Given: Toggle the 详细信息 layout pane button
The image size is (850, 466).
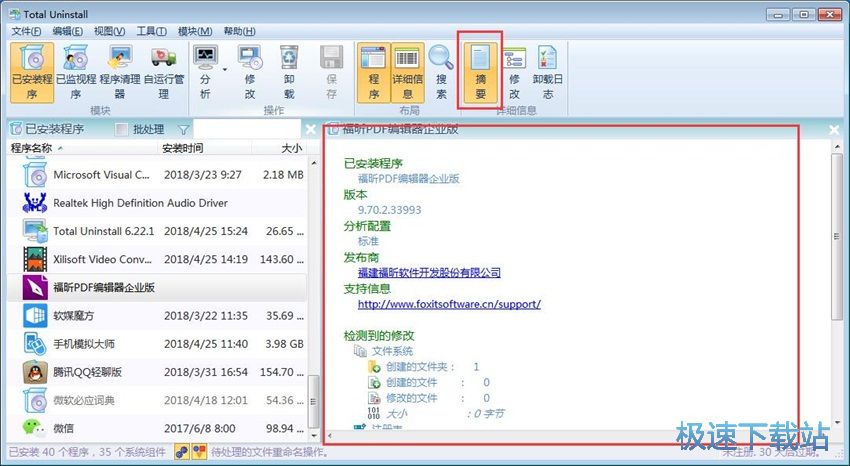Looking at the screenshot, I should pyautogui.click(x=408, y=73).
